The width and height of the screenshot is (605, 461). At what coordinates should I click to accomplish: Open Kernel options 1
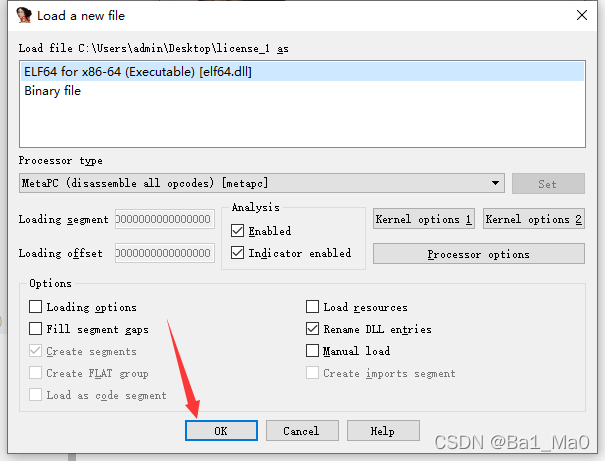pyautogui.click(x=423, y=219)
